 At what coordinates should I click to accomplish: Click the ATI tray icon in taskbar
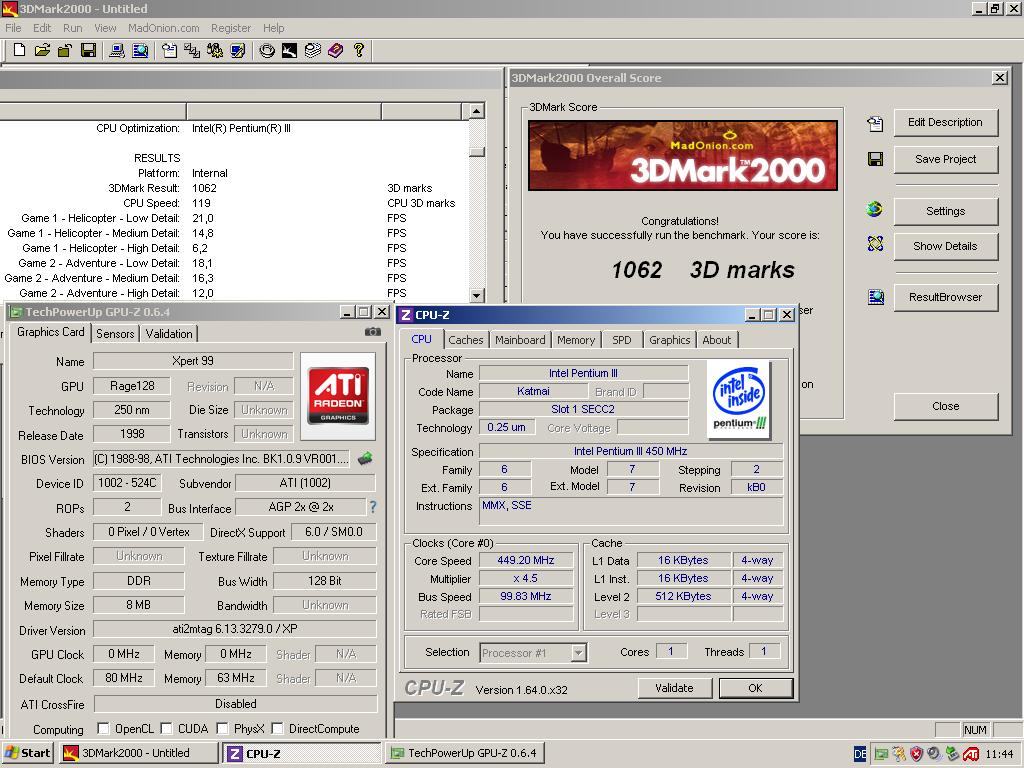click(971, 754)
